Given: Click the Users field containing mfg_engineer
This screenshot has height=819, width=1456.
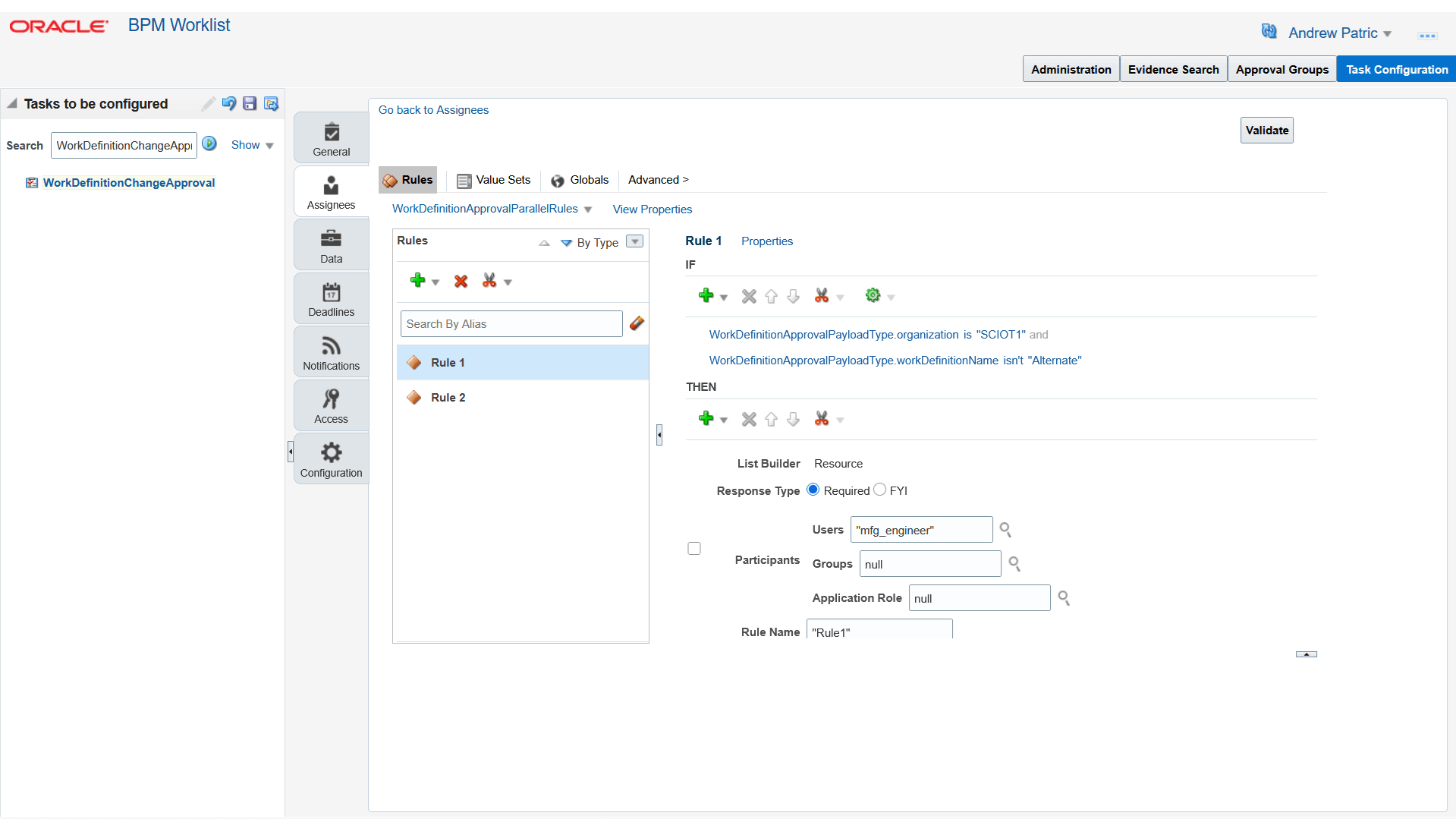Looking at the screenshot, I should 921,530.
